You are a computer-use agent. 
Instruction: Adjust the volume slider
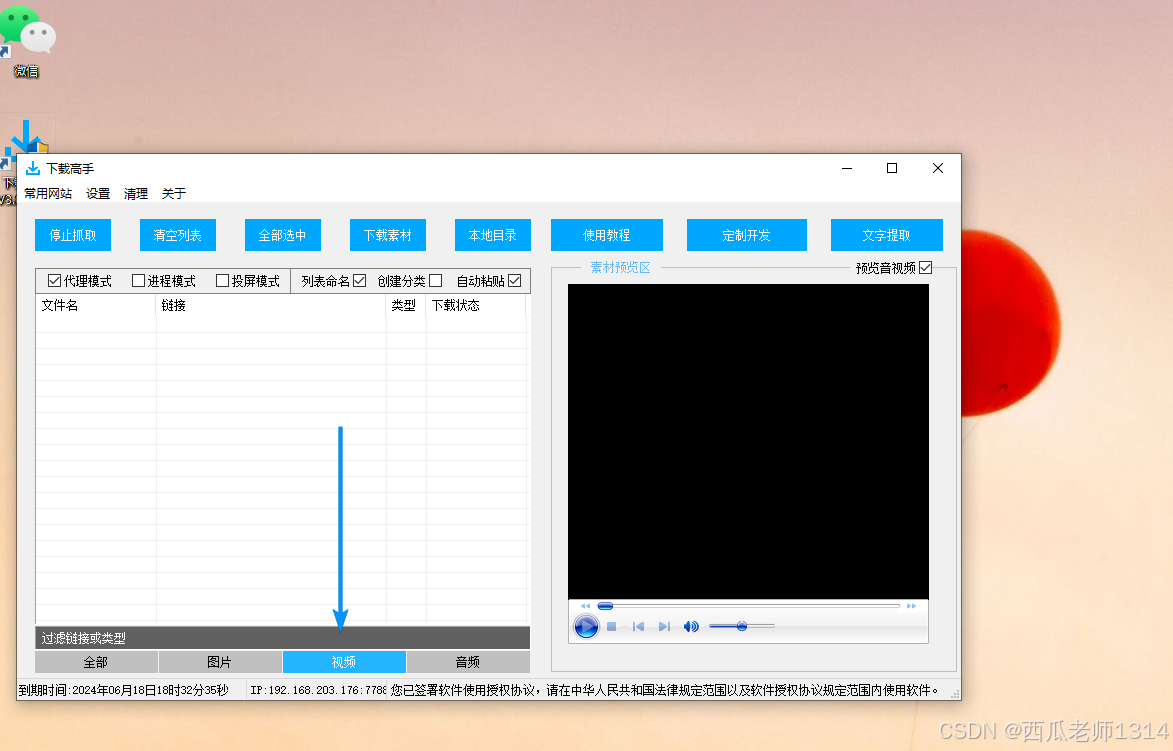(x=742, y=626)
